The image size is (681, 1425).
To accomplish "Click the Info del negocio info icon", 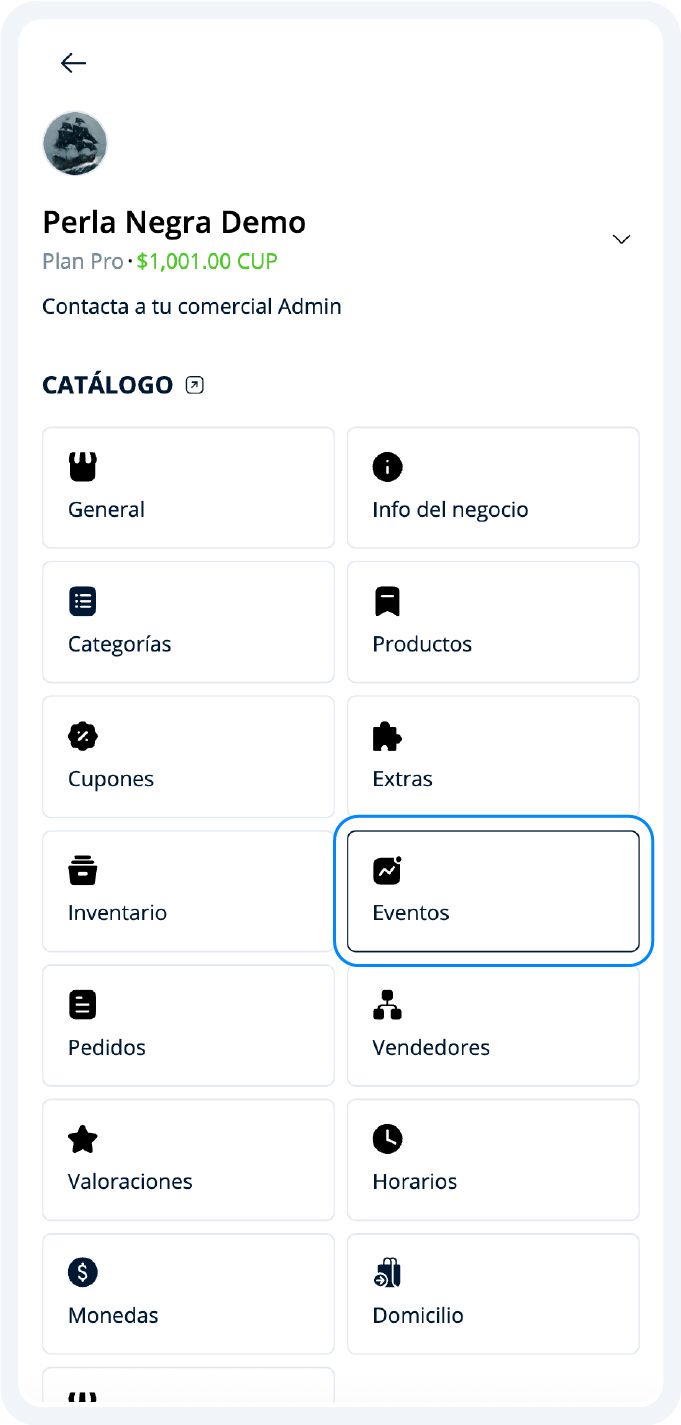I will tap(388, 466).
